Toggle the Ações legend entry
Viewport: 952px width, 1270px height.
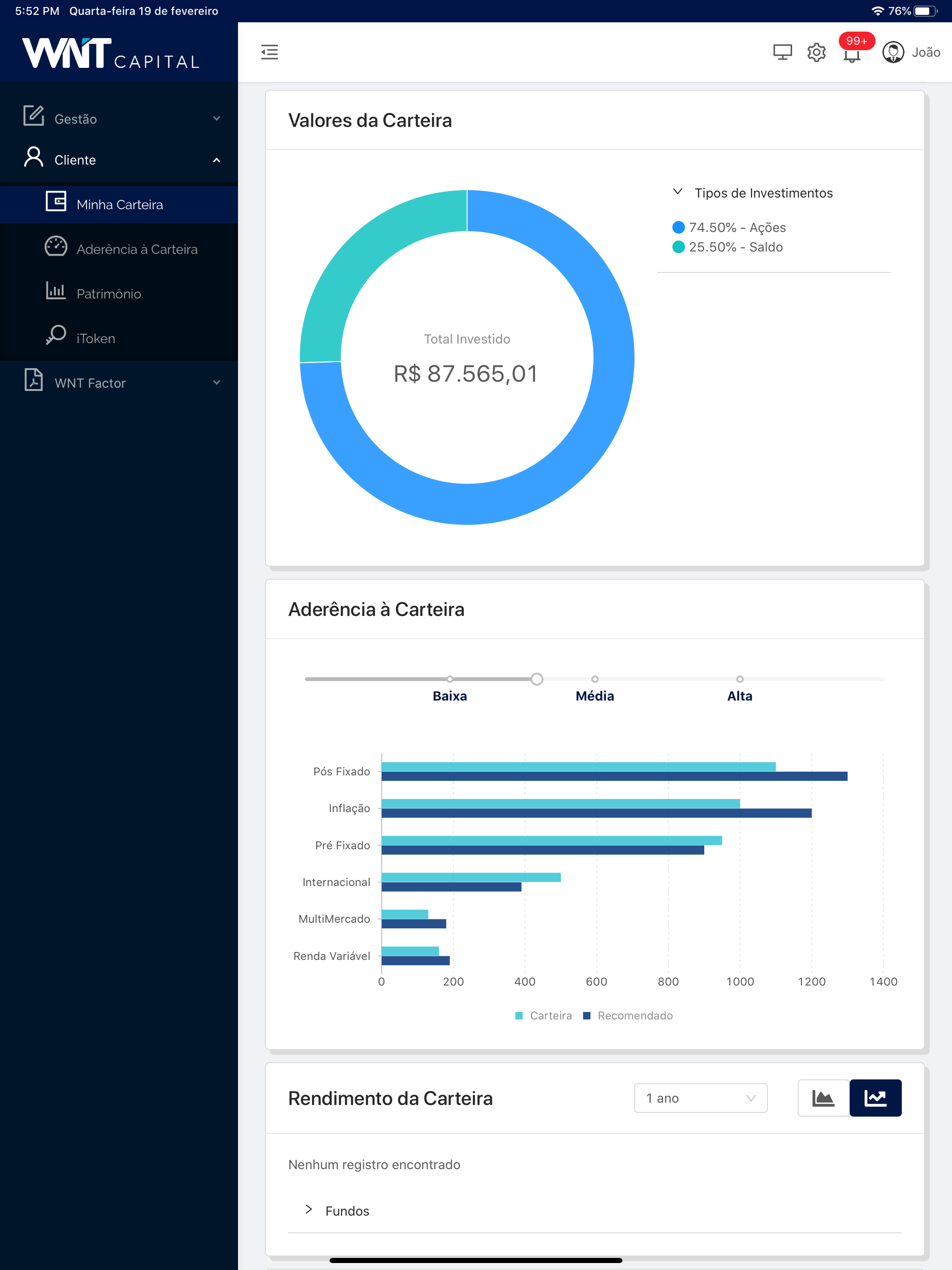[728, 227]
